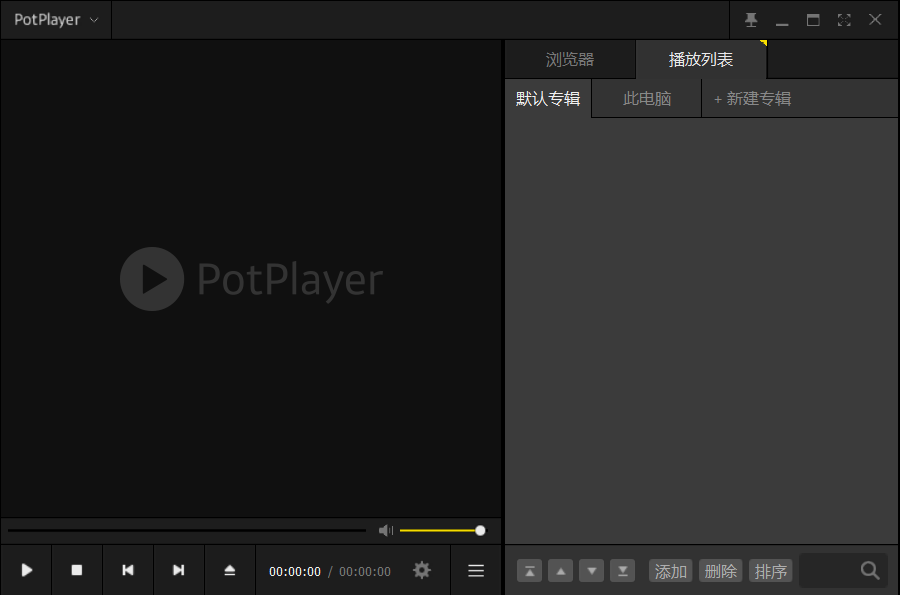Mute audio by clicking the speaker icon
Screen dimensions: 900x595
386,530
